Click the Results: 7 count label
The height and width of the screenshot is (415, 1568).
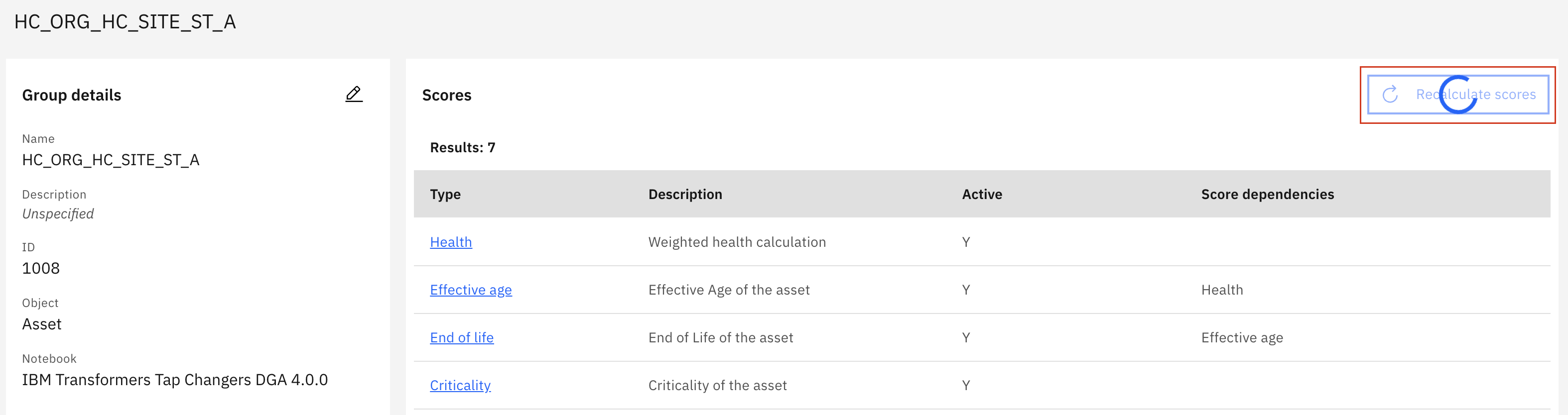click(x=462, y=147)
